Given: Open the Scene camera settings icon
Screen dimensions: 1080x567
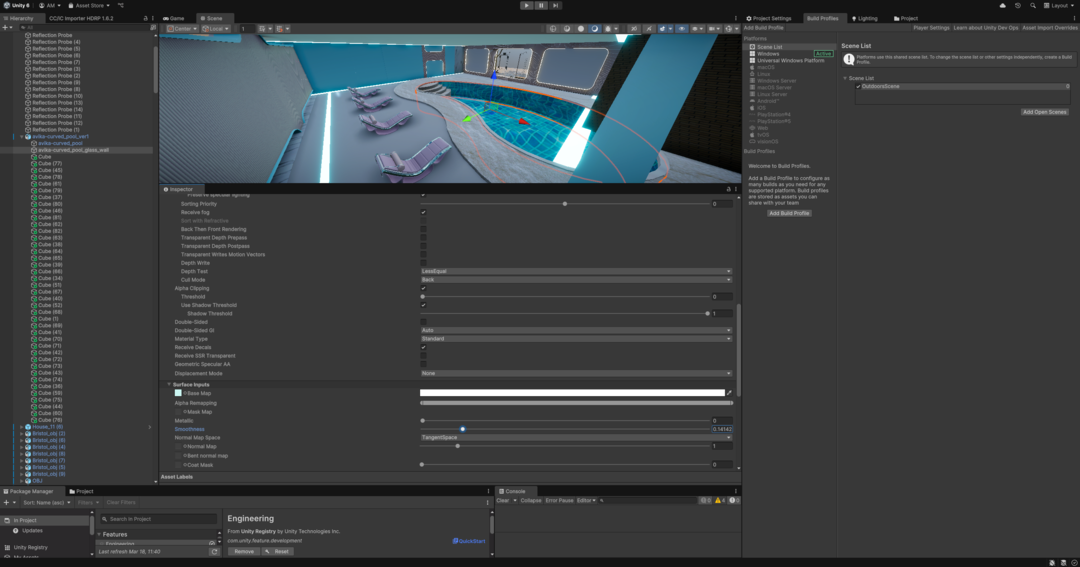Looking at the screenshot, I should pyautogui.click(x=713, y=29).
